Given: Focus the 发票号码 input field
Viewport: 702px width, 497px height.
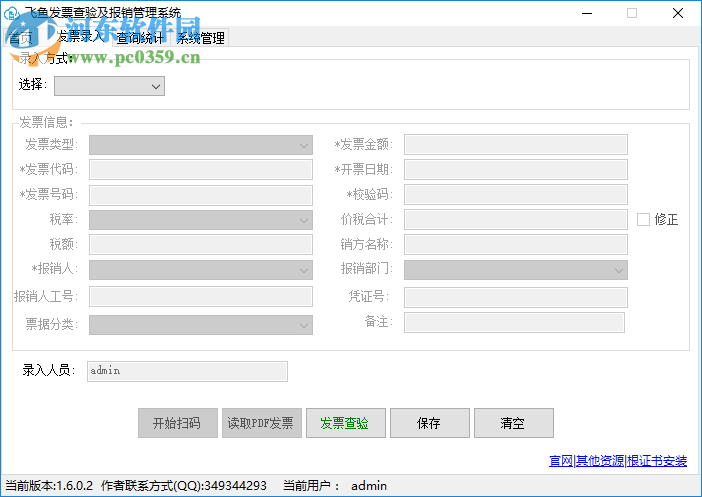Looking at the screenshot, I should click(201, 195).
